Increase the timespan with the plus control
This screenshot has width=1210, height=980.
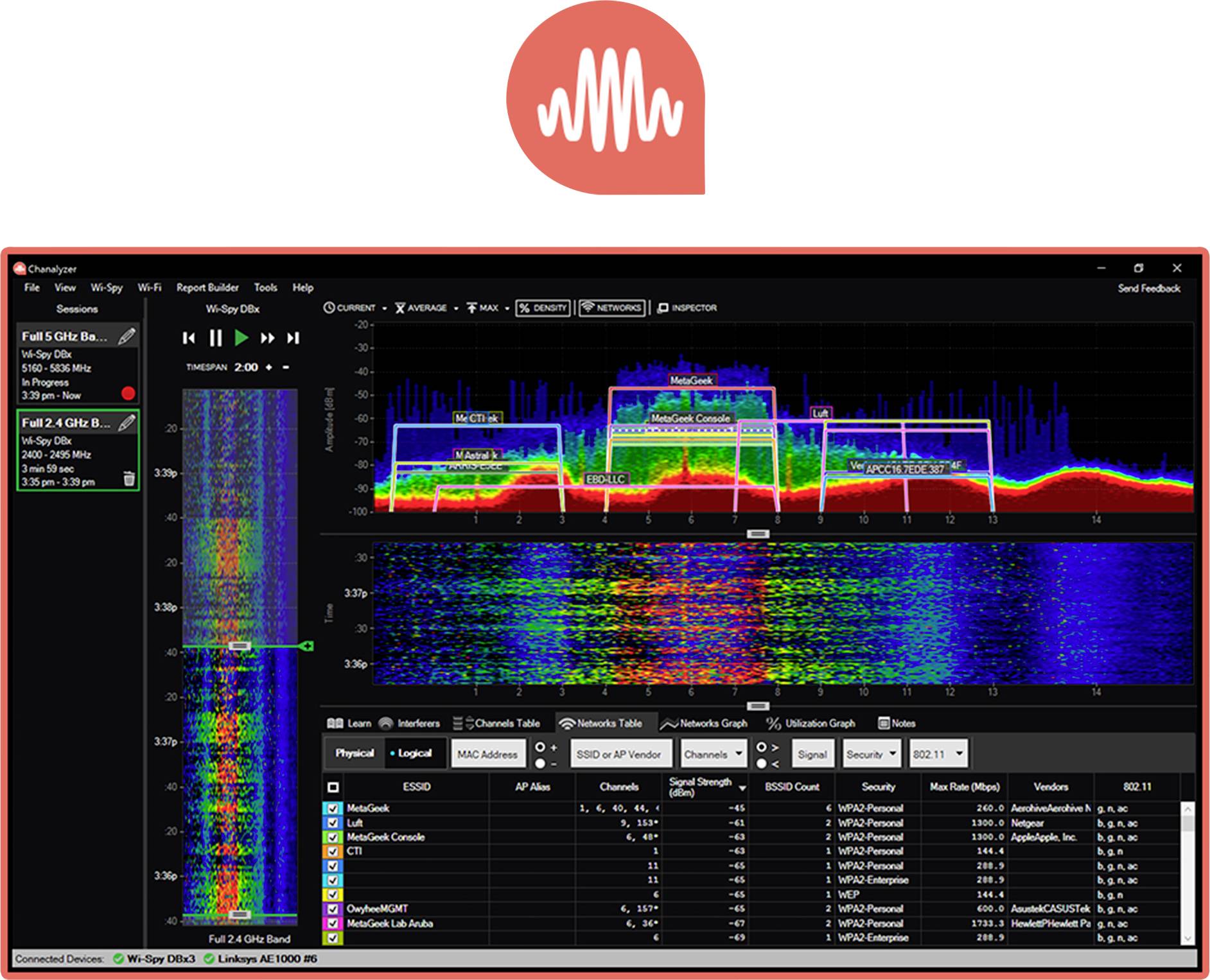click(269, 368)
